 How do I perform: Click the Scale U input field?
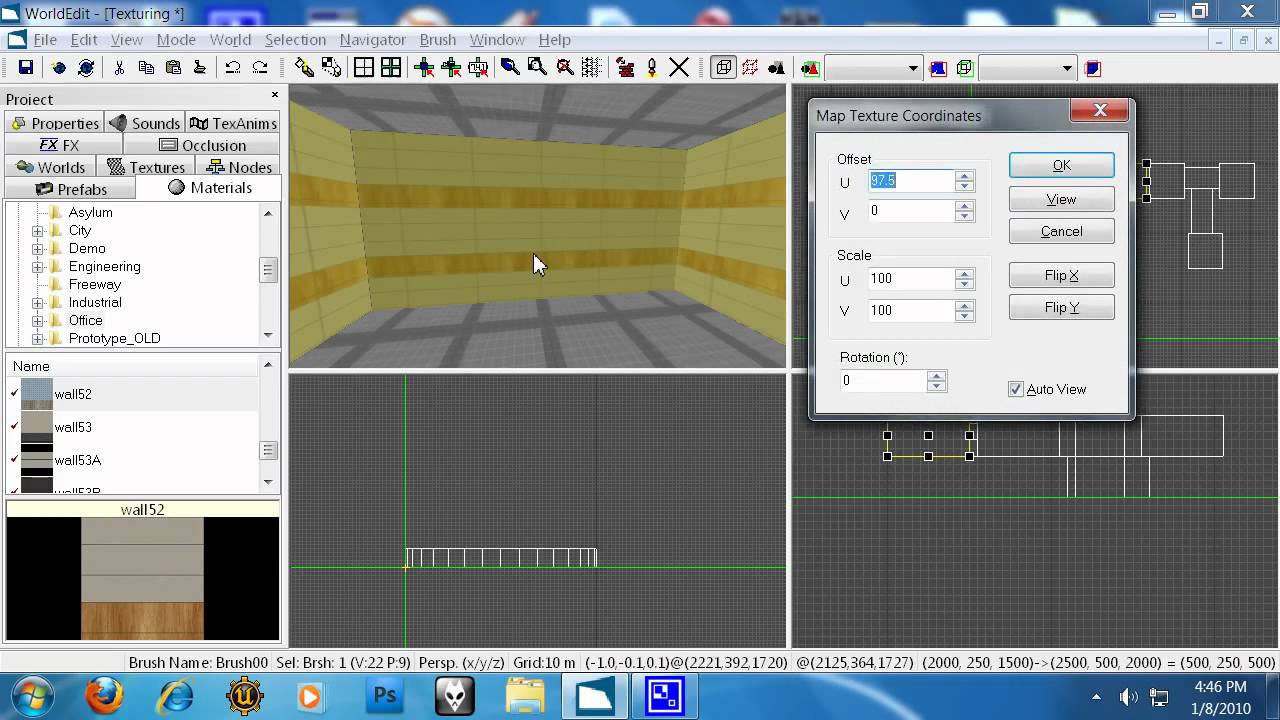[x=911, y=278]
